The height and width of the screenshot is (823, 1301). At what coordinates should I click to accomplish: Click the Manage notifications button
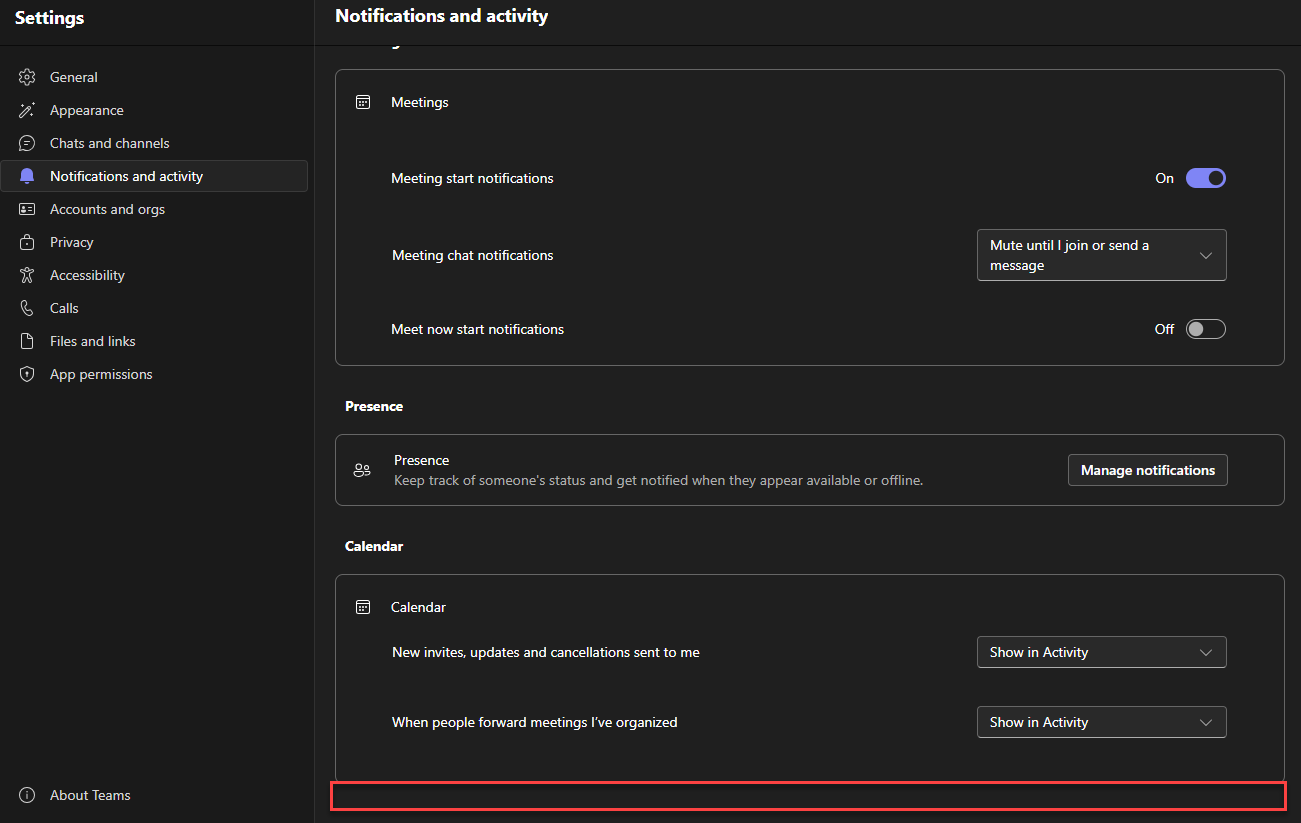coord(1147,469)
